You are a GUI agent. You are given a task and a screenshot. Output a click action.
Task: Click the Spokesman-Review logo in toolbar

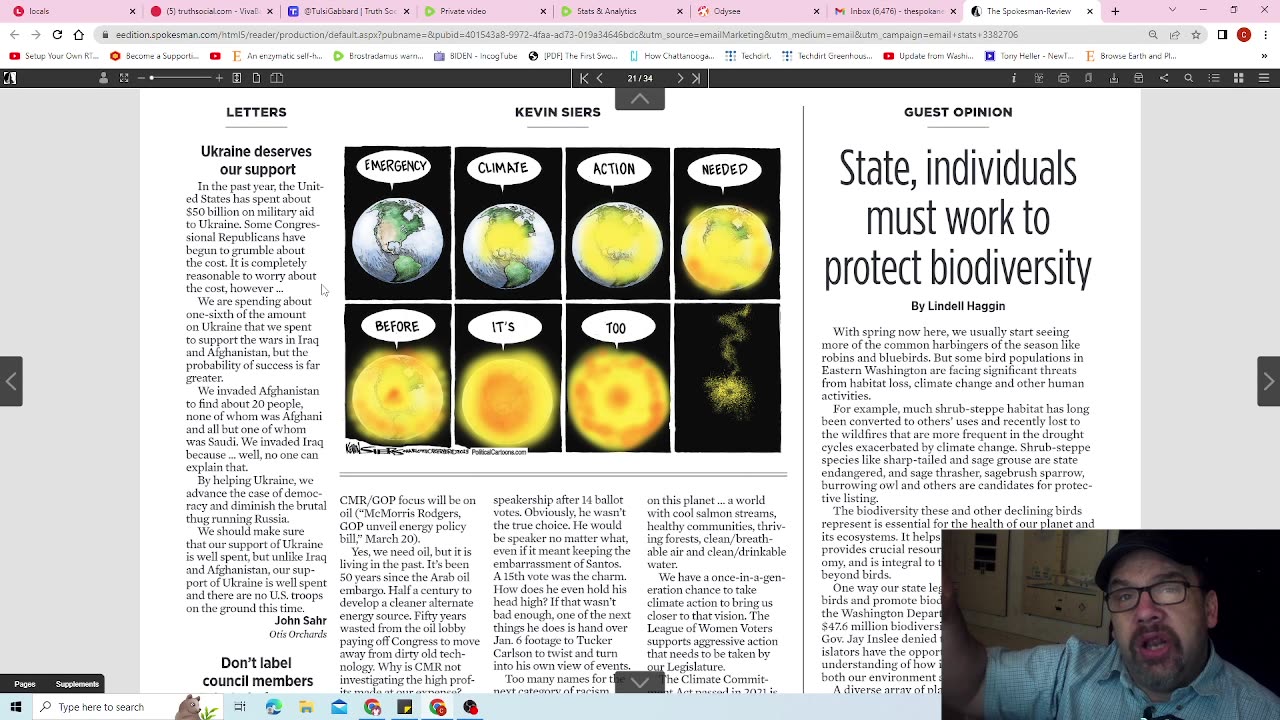tap(10, 78)
